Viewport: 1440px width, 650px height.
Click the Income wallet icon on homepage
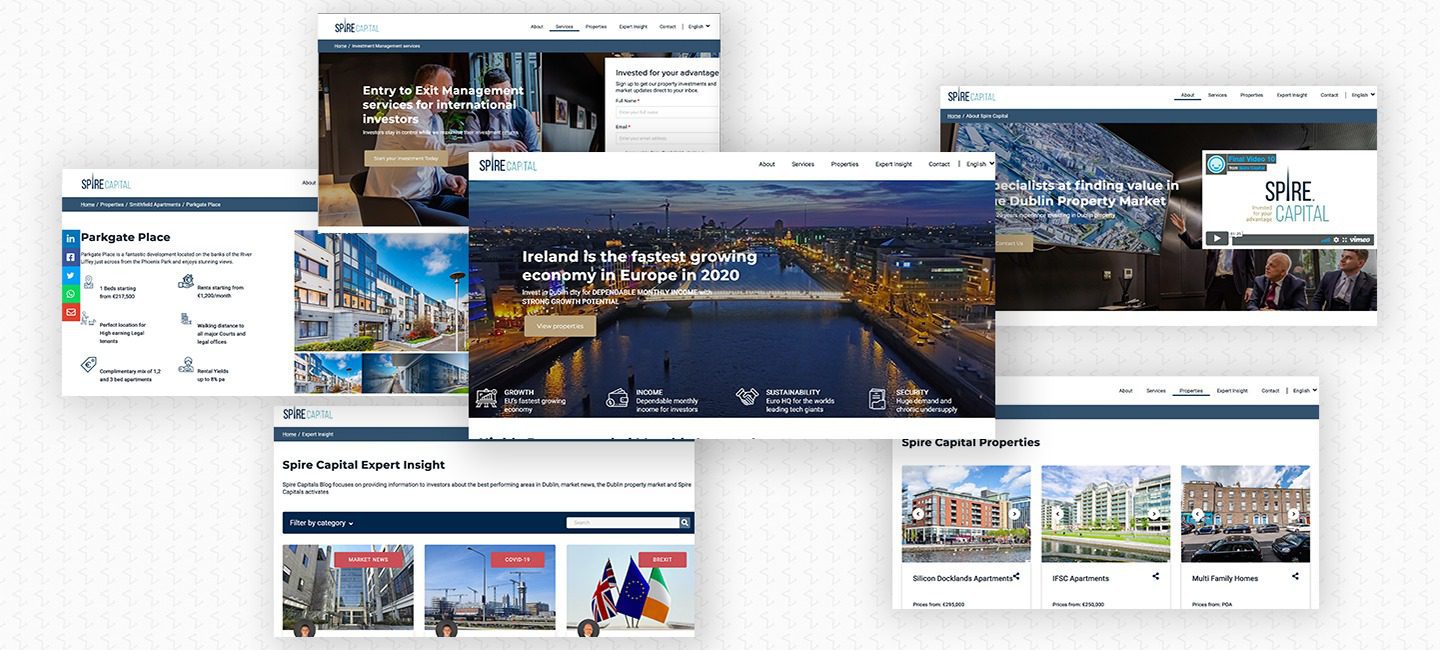(x=617, y=398)
